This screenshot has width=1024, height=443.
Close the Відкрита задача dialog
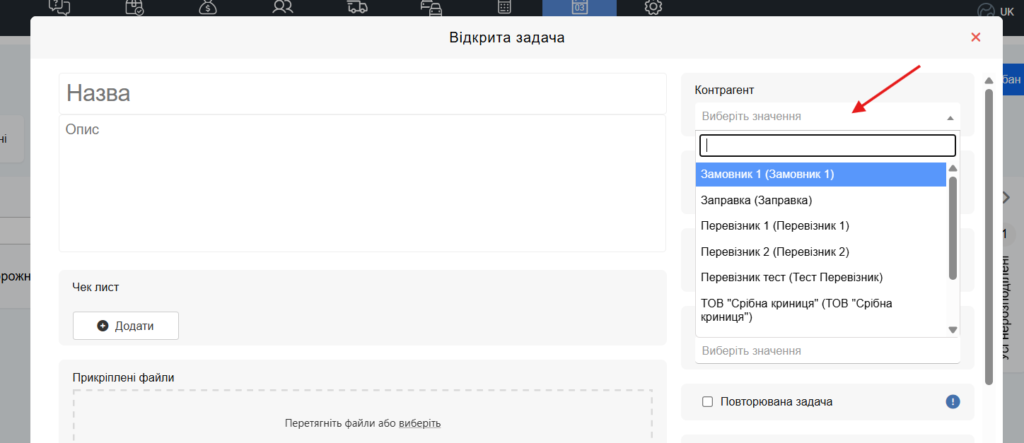976,37
